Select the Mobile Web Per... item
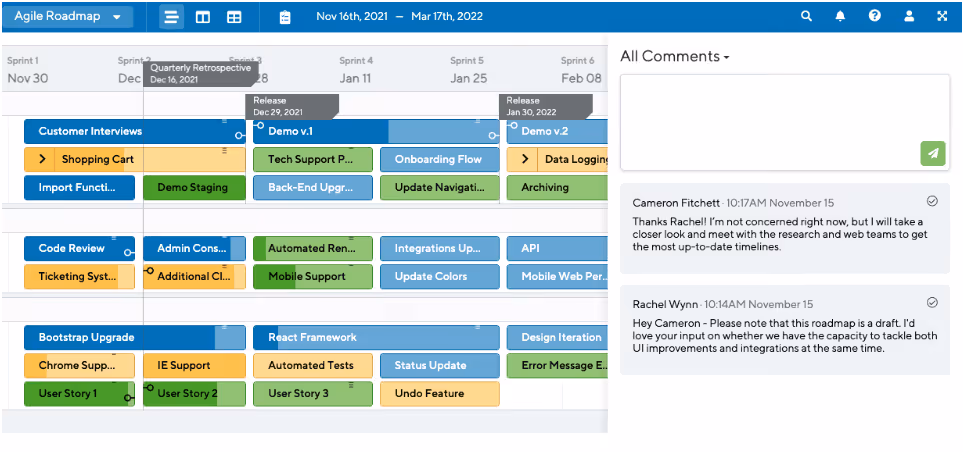Screen dimensions: 963x452 click(557, 276)
